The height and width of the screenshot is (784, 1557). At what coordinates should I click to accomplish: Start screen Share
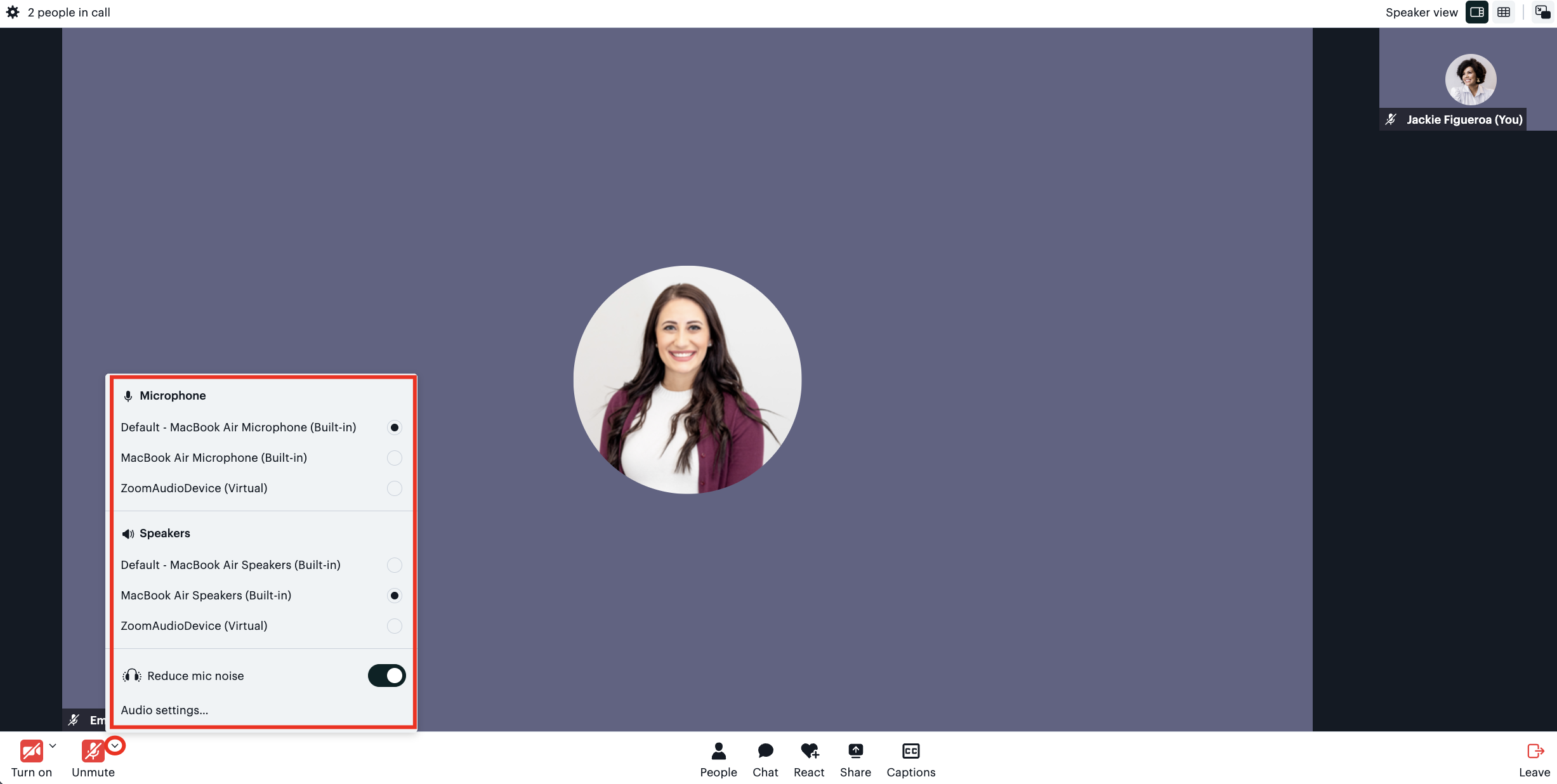pyautogui.click(x=855, y=759)
